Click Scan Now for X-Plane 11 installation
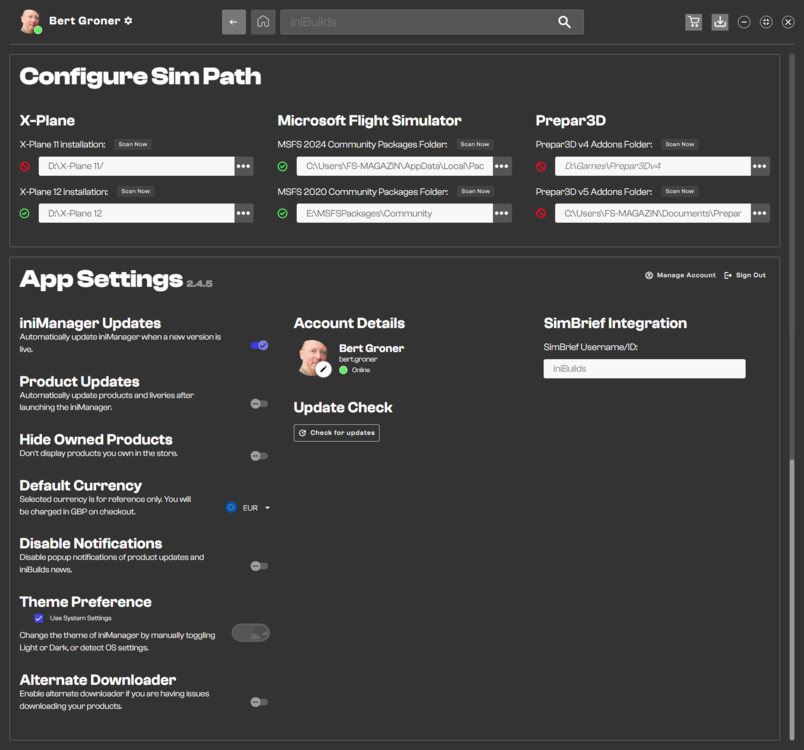804x750 pixels. 133,144
